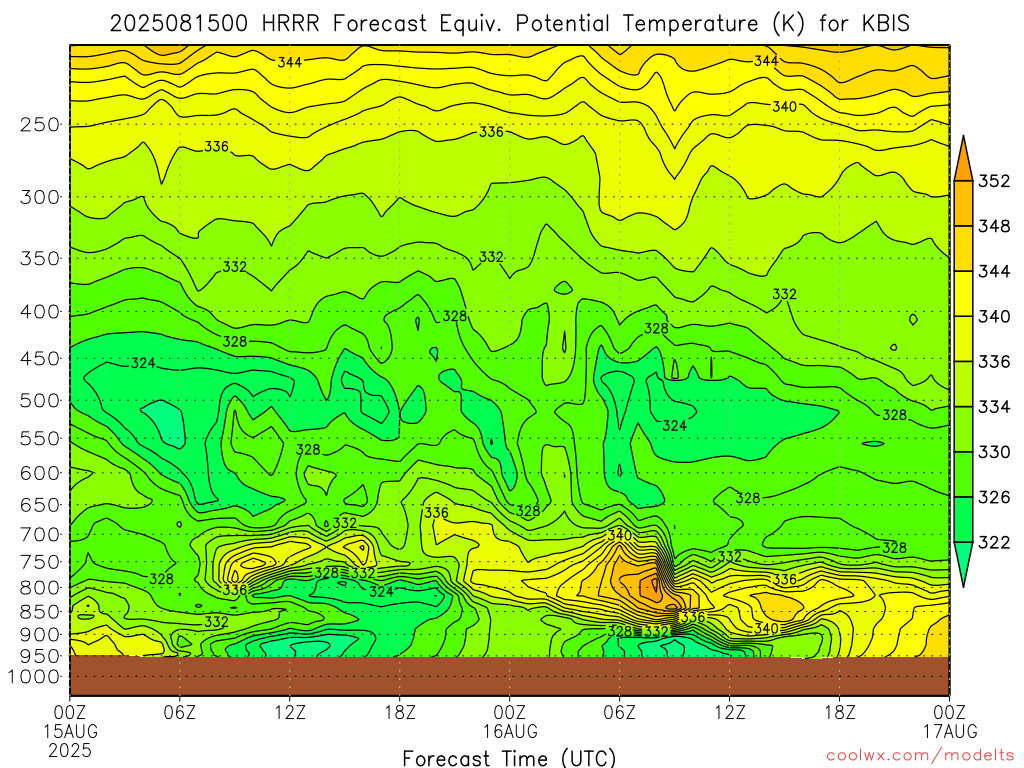Choose the 700 pressure axis label

[40, 535]
